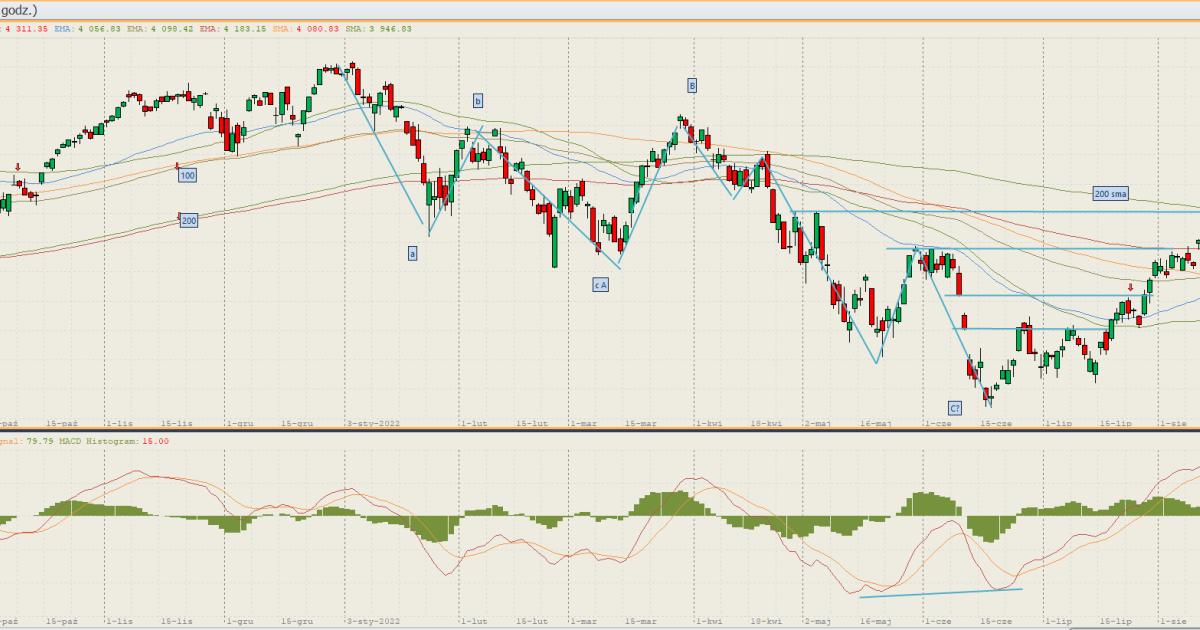
Task: Click the chart title bar ending in "godz.)"
Action: point(20,9)
